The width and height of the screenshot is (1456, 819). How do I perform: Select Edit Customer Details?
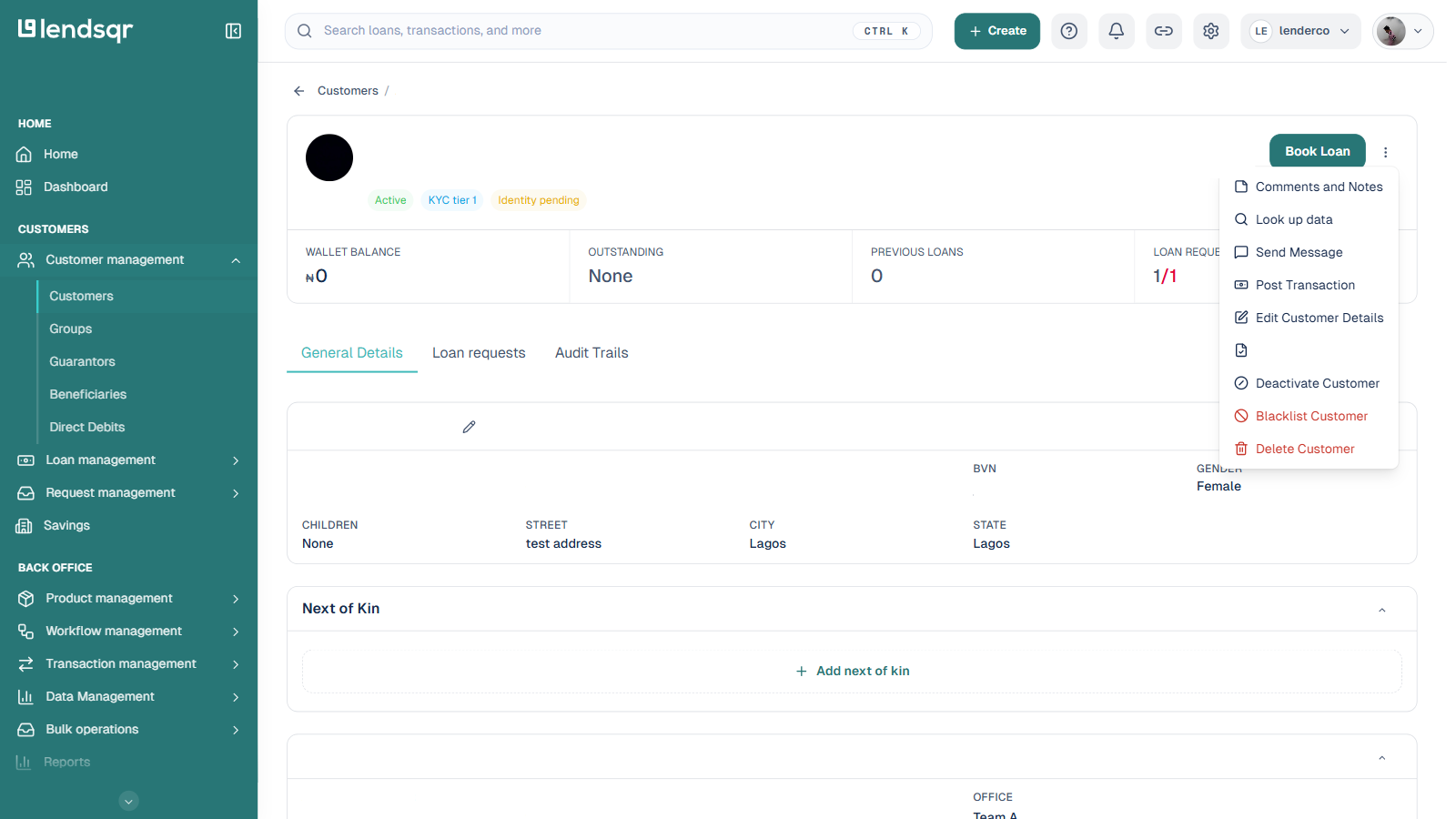[x=1309, y=318]
